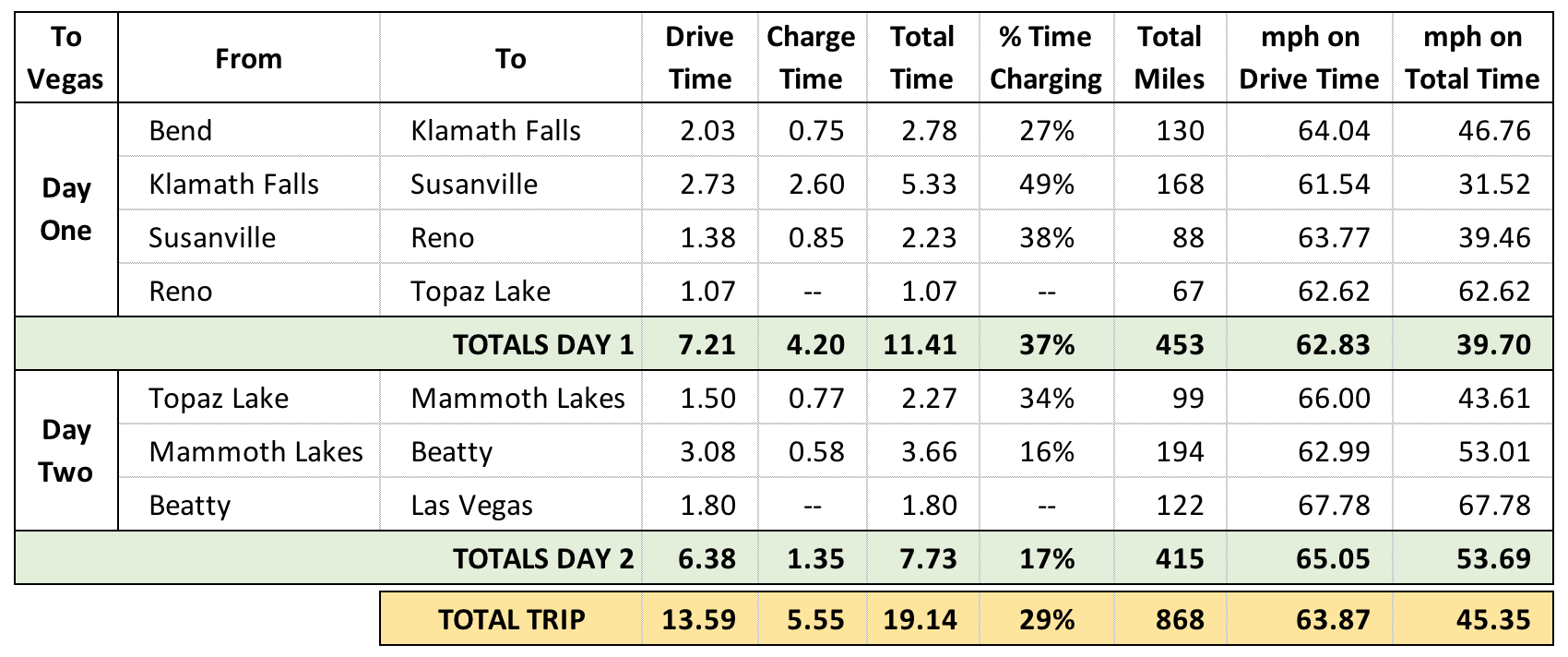Select the % Time Charging header
The height and width of the screenshot is (657, 1568).
coord(1046,57)
